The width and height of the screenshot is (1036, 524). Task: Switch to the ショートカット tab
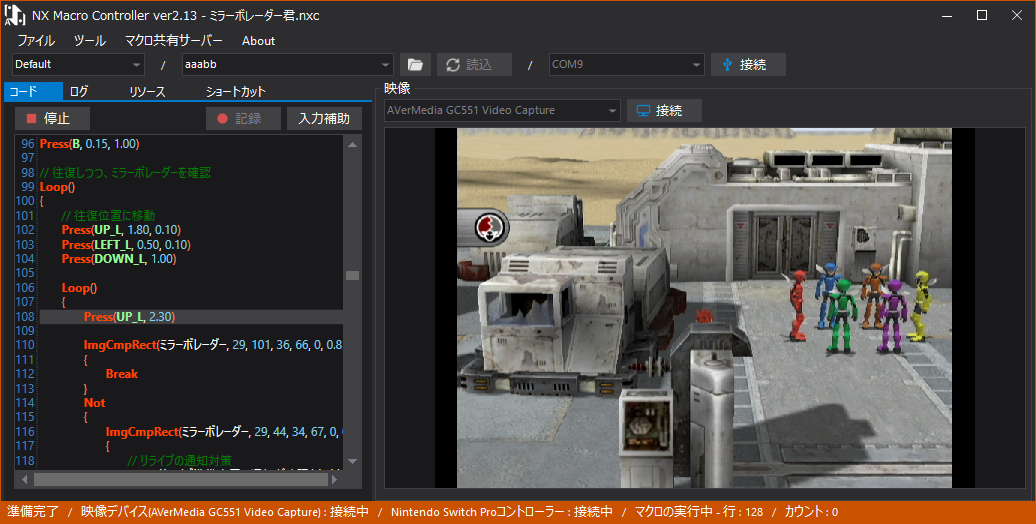[235, 91]
